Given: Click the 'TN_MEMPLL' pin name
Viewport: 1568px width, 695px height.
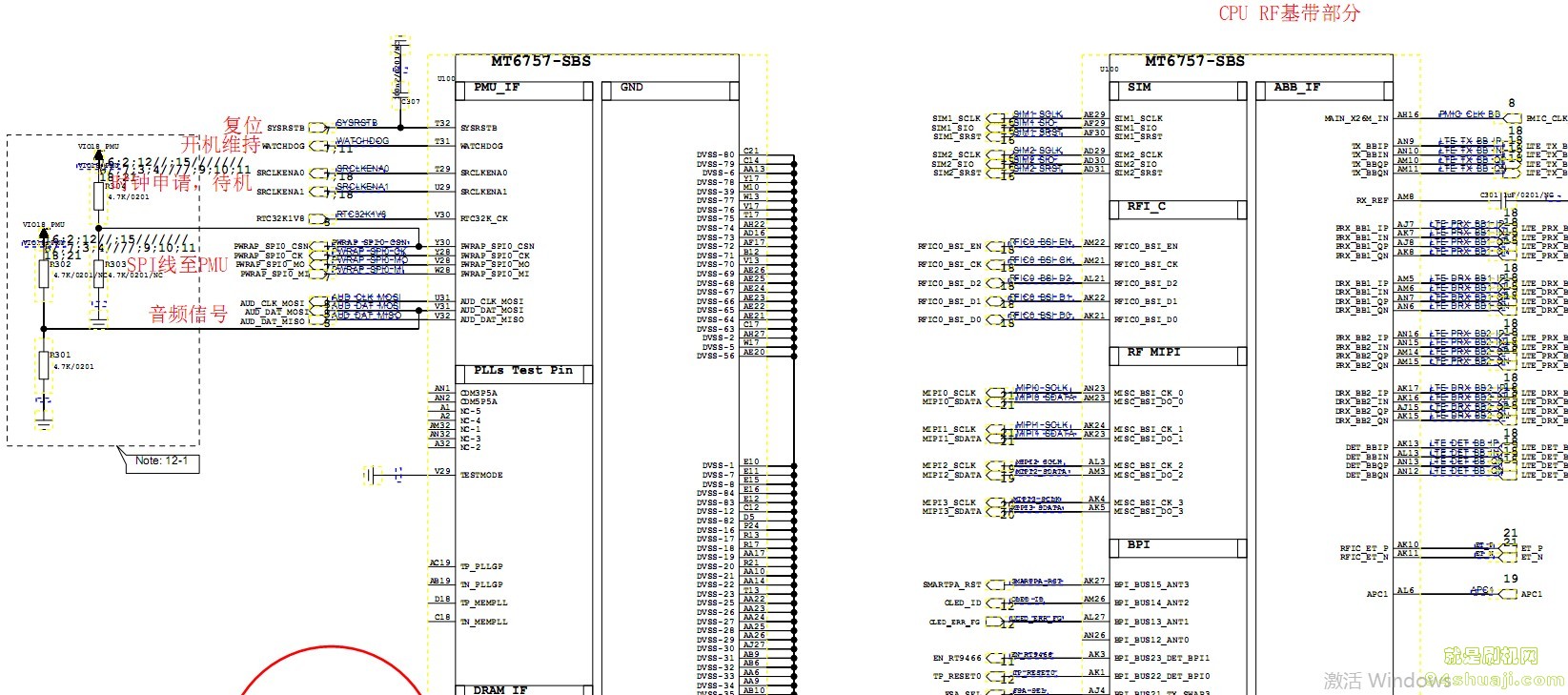Looking at the screenshot, I should pos(484,622).
